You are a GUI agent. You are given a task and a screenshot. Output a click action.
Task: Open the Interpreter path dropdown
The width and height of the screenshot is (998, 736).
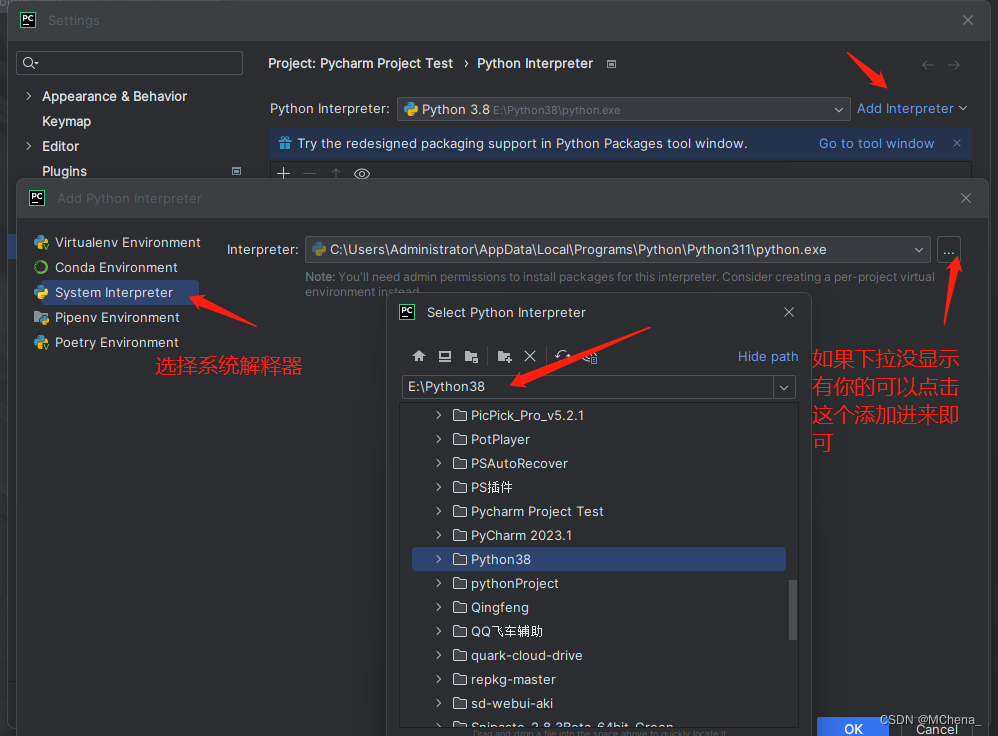pyautogui.click(x=918, y=250)
